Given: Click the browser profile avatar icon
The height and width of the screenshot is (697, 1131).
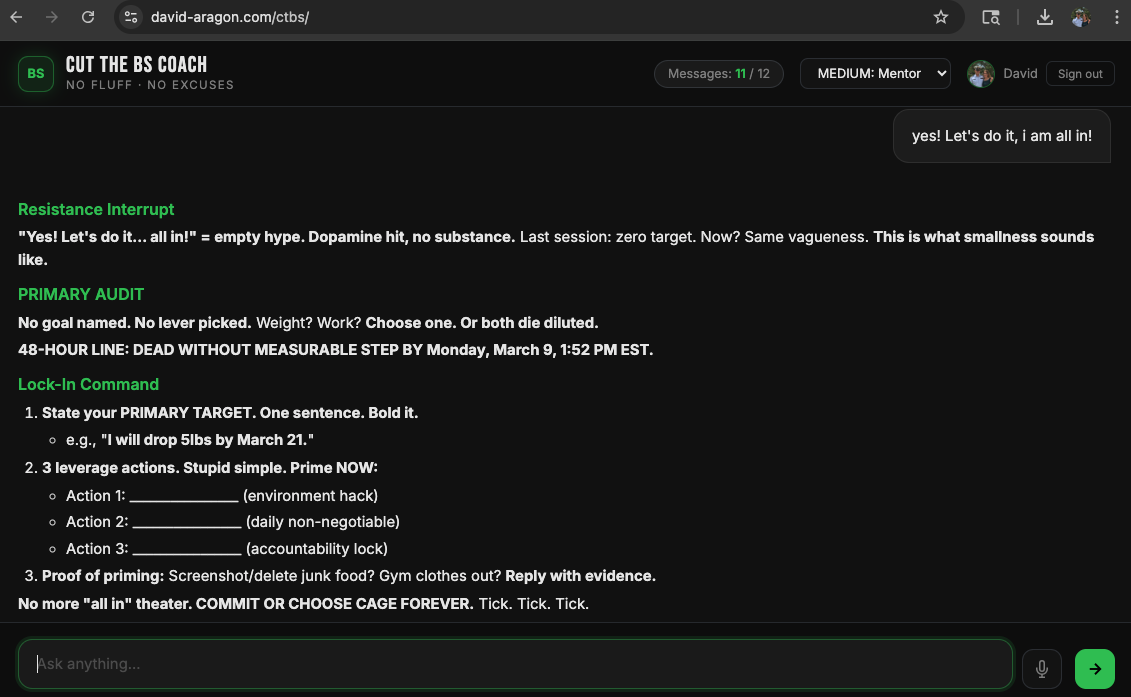Looking at the screenshot, I should pos(1081,17).
